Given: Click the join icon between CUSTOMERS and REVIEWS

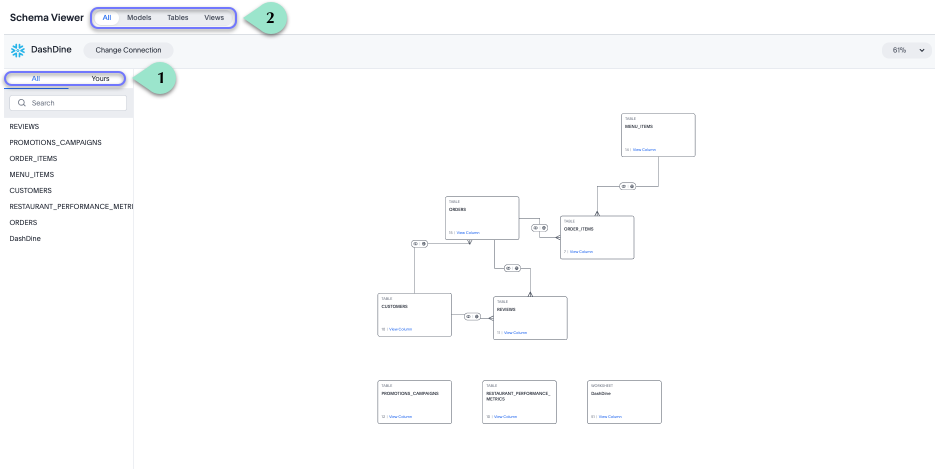Looking at the screenshot, I should point(472,316).
